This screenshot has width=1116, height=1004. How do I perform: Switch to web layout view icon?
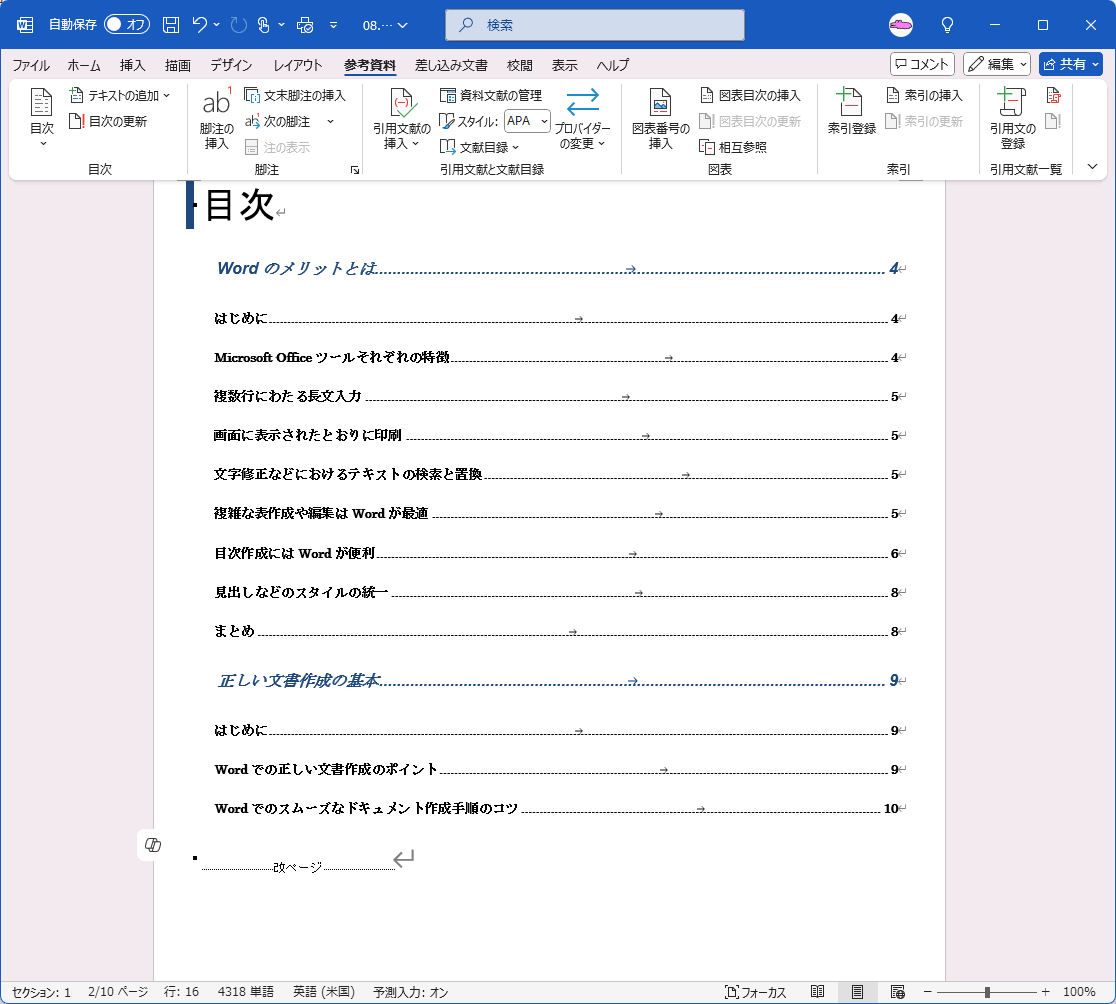897,992
